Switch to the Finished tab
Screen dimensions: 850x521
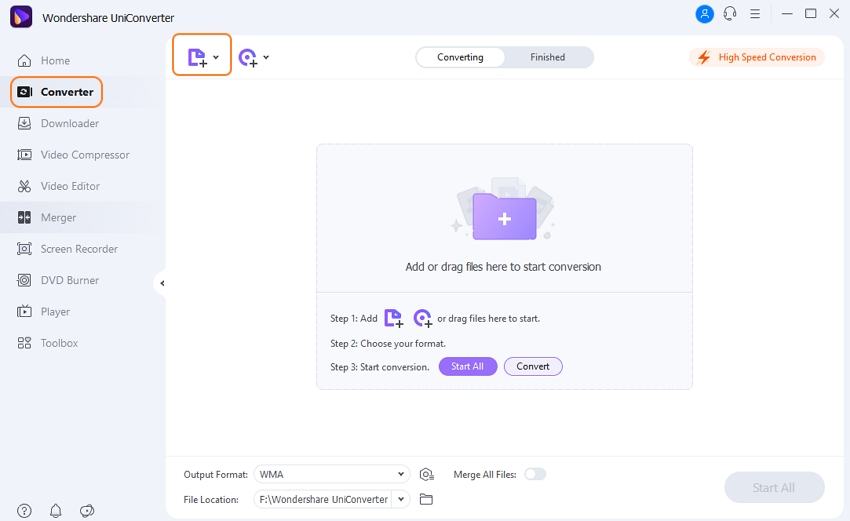tap(547, 57)
